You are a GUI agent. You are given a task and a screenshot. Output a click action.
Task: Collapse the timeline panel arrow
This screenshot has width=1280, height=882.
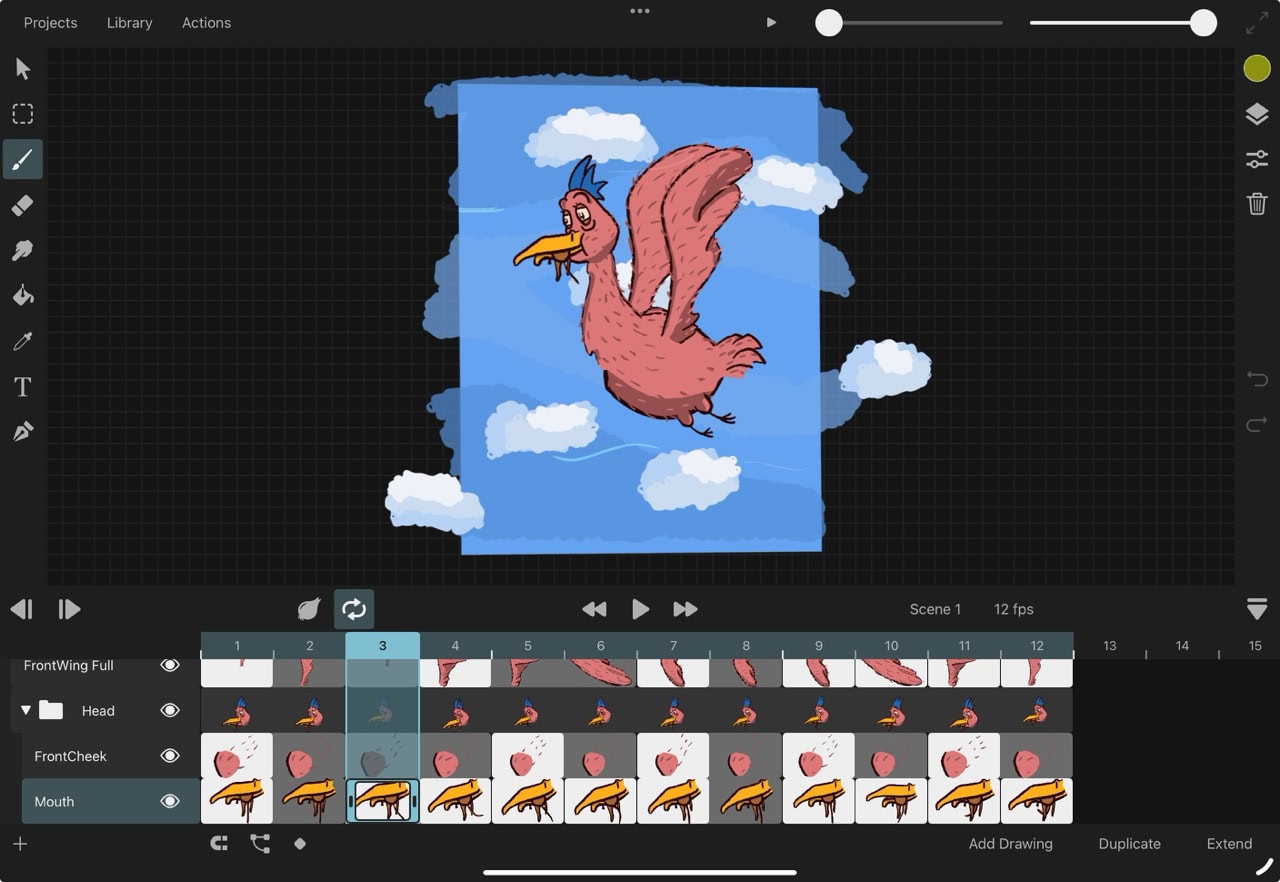pos(1257,609)
